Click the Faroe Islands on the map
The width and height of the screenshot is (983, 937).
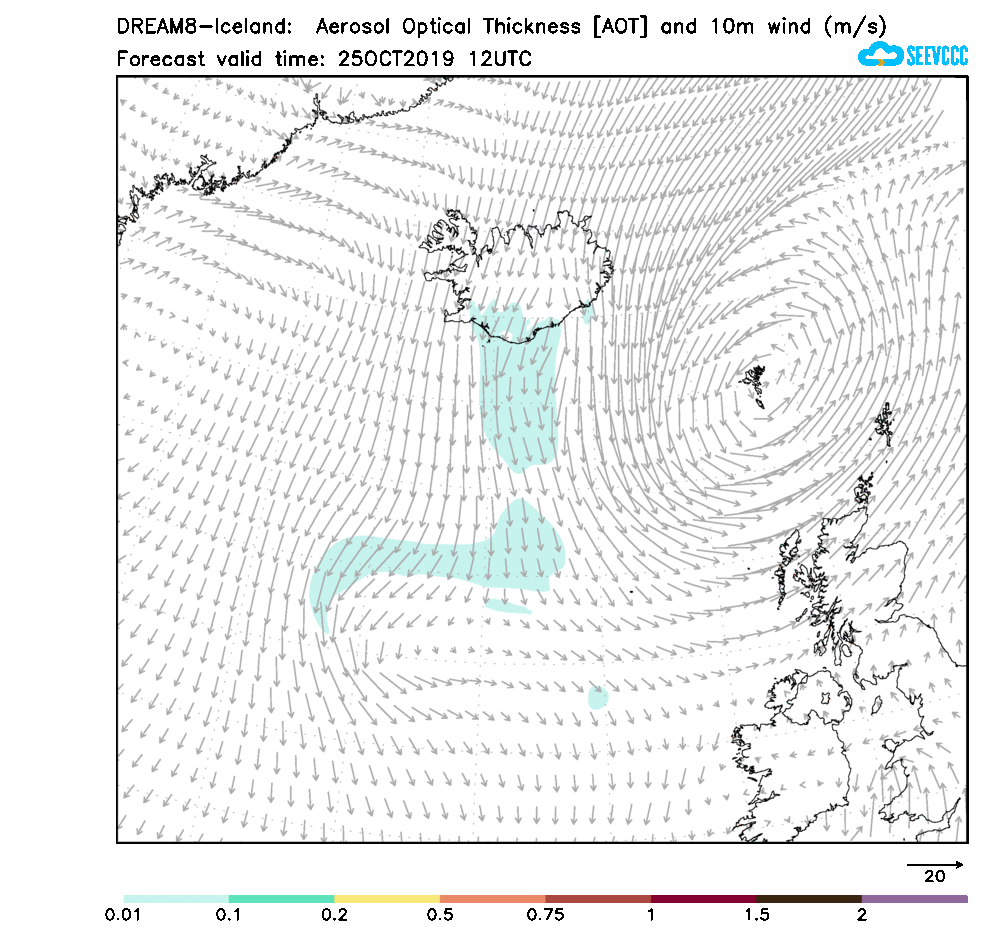(754, 385)
